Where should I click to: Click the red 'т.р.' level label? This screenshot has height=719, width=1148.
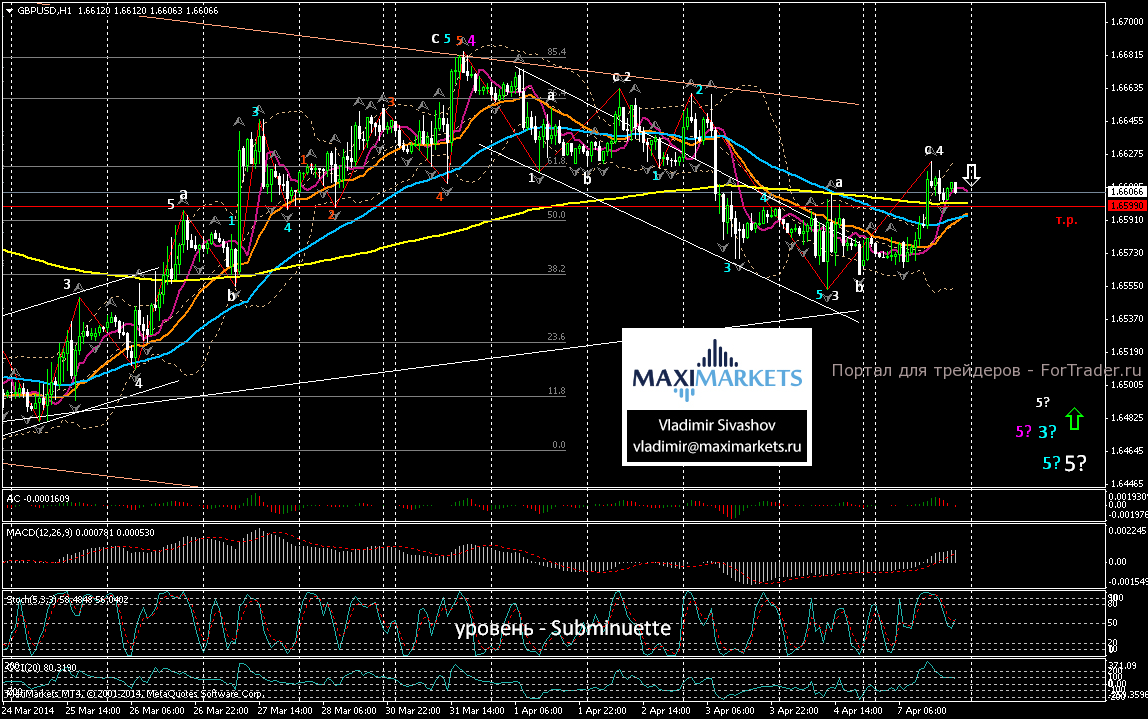pyautogui.click(x=1065, y=220)
